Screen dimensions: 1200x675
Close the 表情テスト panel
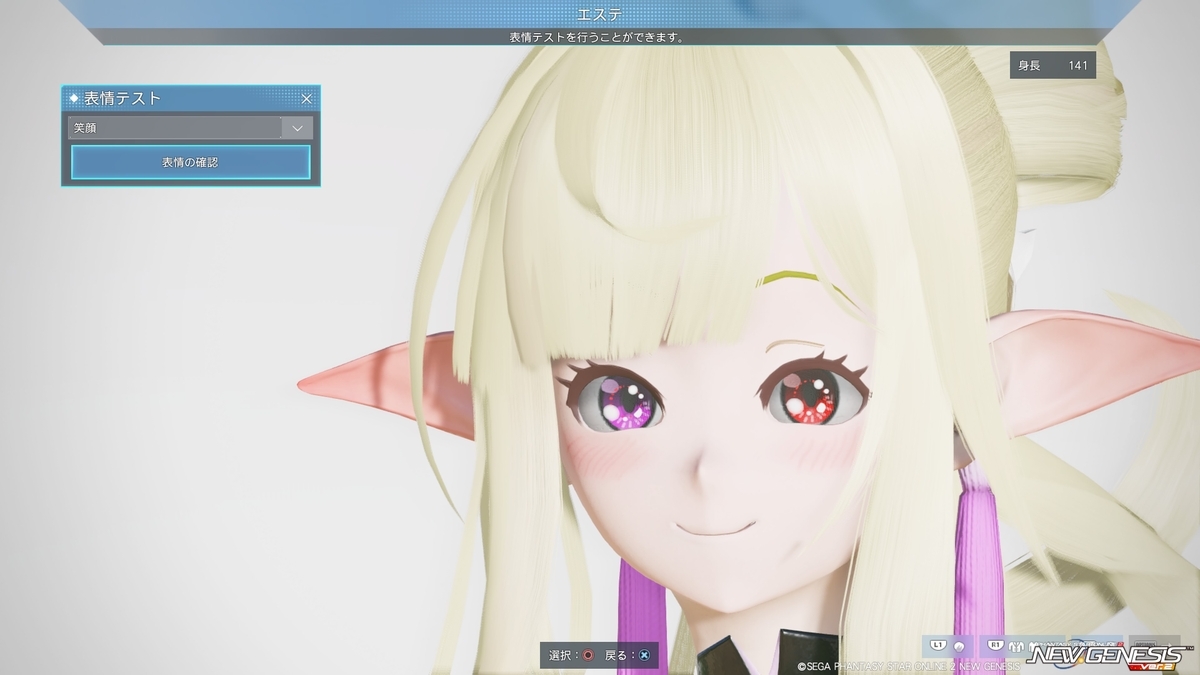307,99
